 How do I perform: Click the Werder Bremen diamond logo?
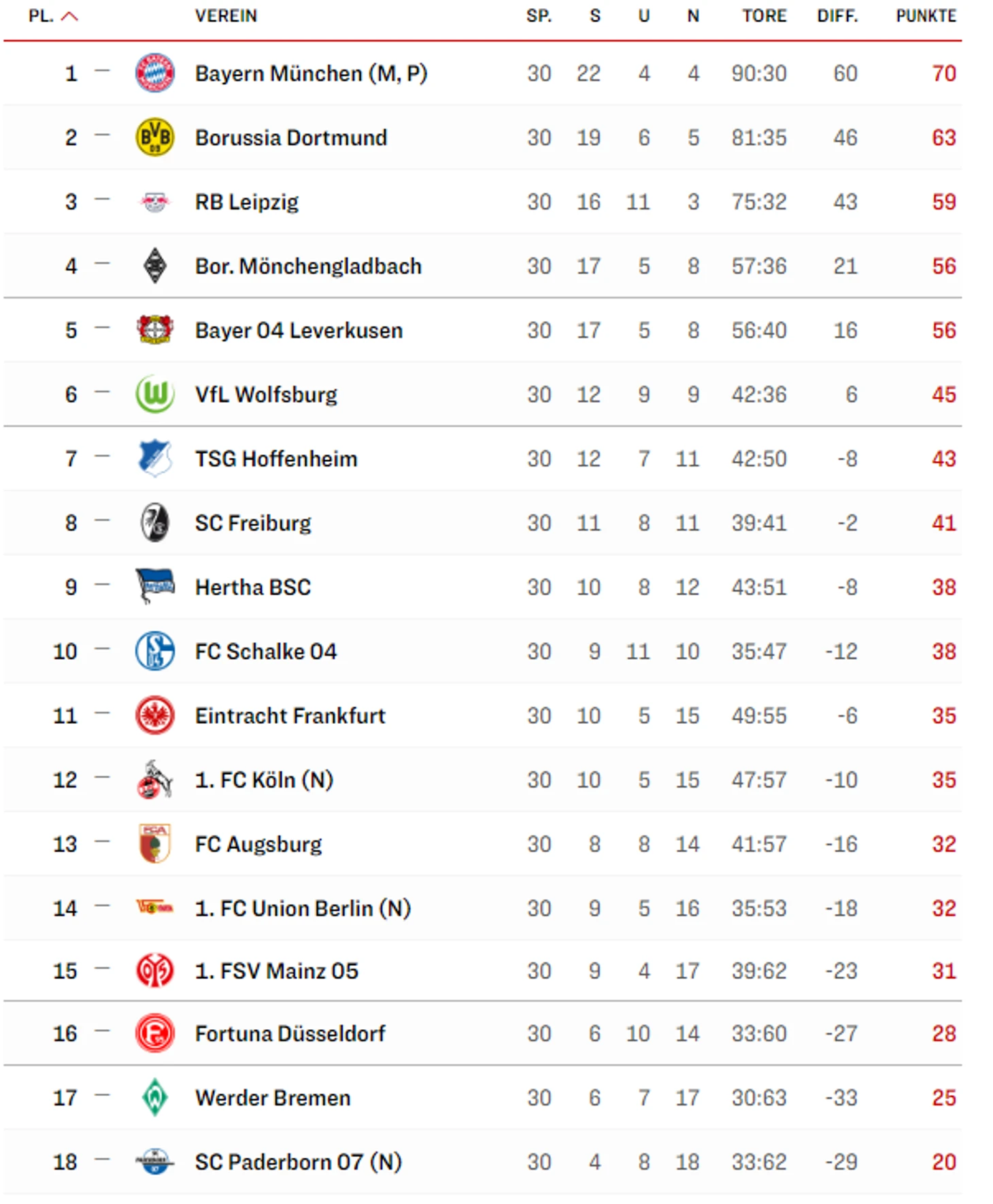click(x=155, y=1097)
